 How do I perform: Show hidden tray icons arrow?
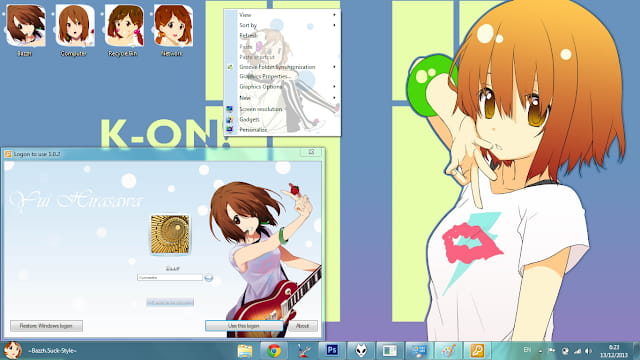[x=540, y=351]
